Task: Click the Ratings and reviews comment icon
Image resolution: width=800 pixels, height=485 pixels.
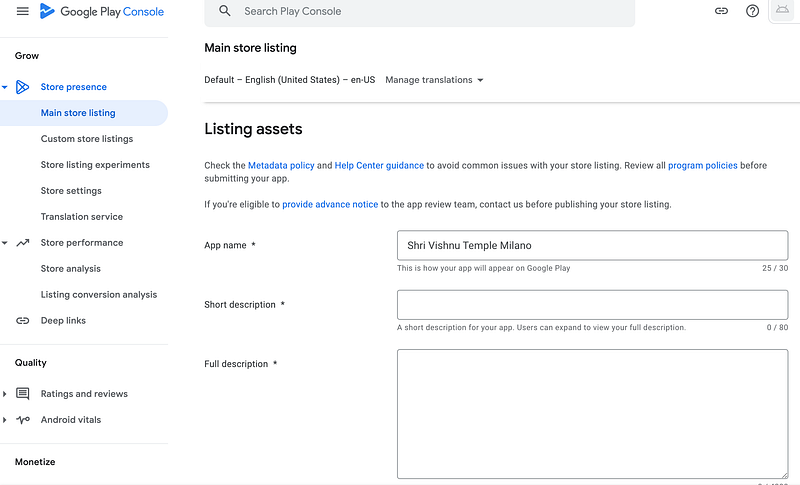Action: click(x=22, y=394)
